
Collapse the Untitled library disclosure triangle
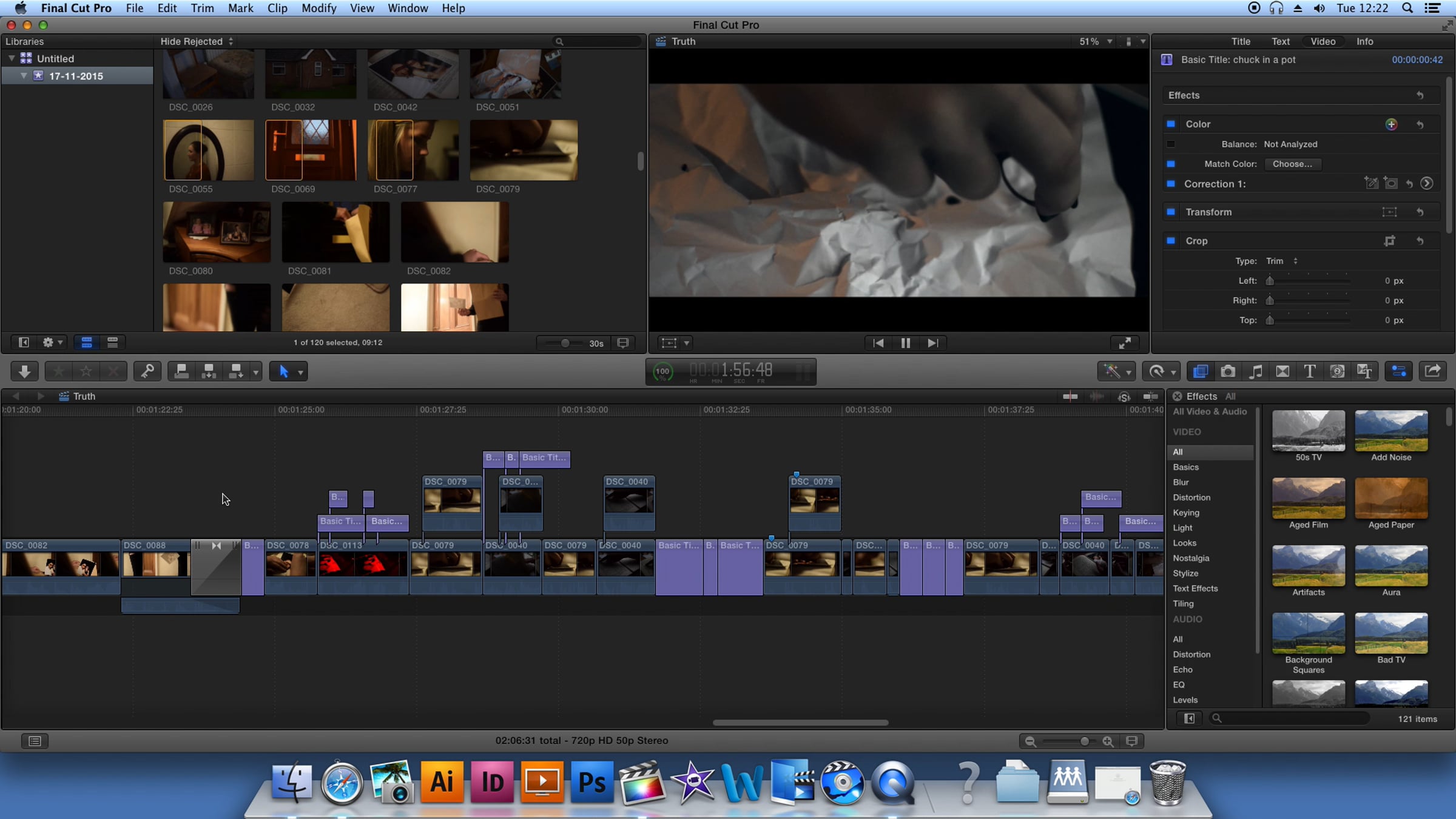coord(12,58)
